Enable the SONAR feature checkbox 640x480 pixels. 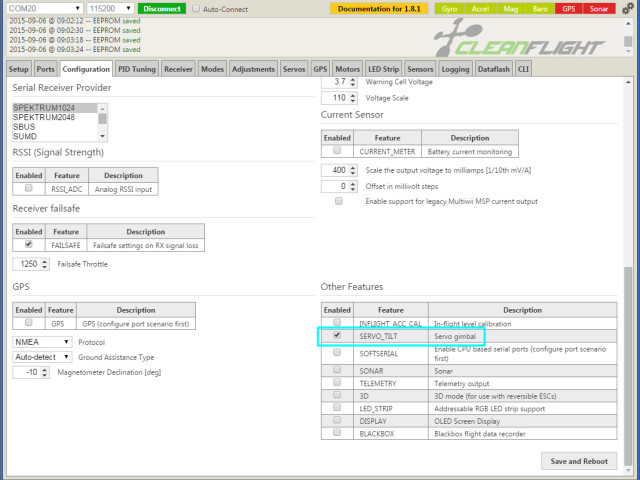click(x=337, y=369)
